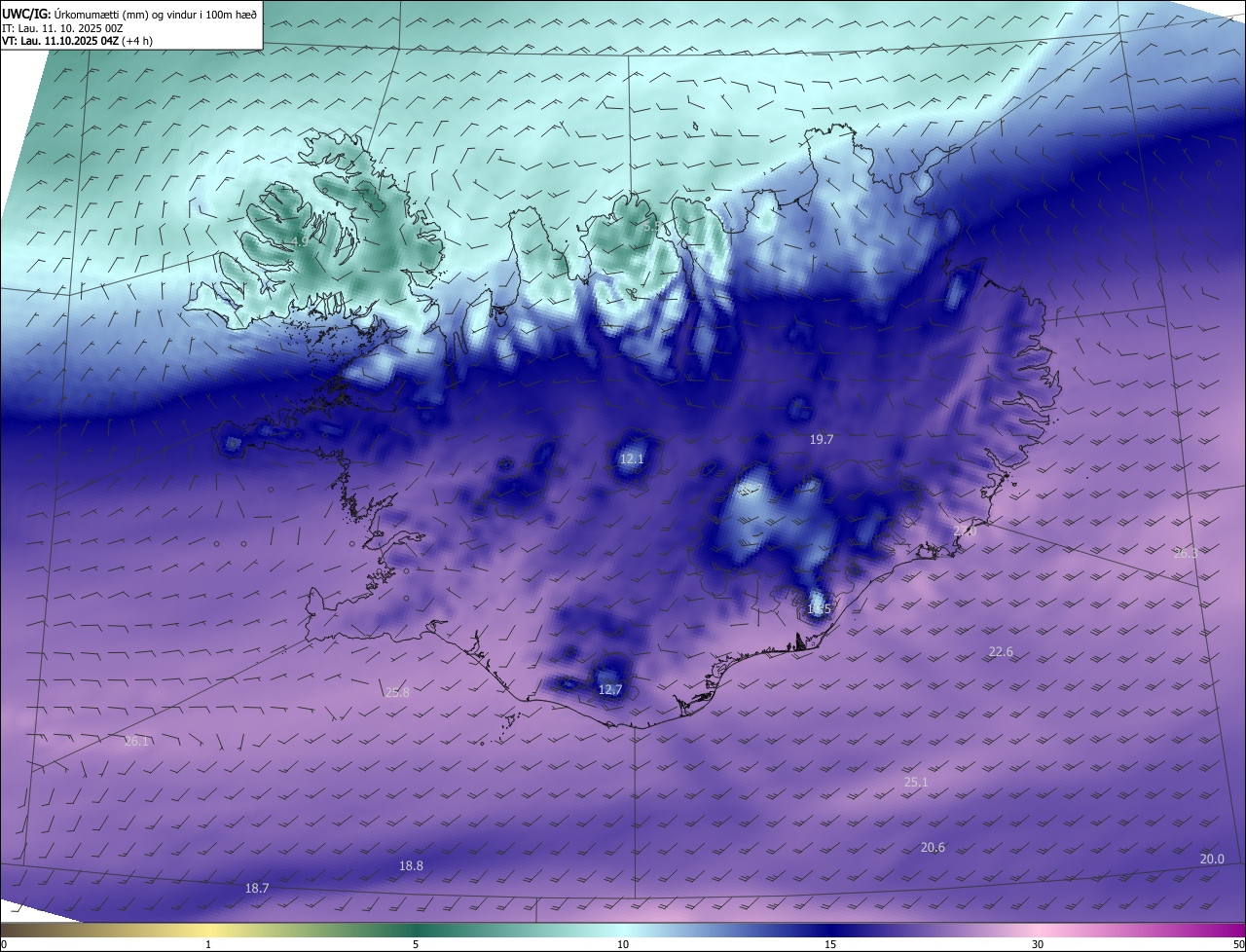Click the color scale tick labeled 15

(x=830, y=944)
